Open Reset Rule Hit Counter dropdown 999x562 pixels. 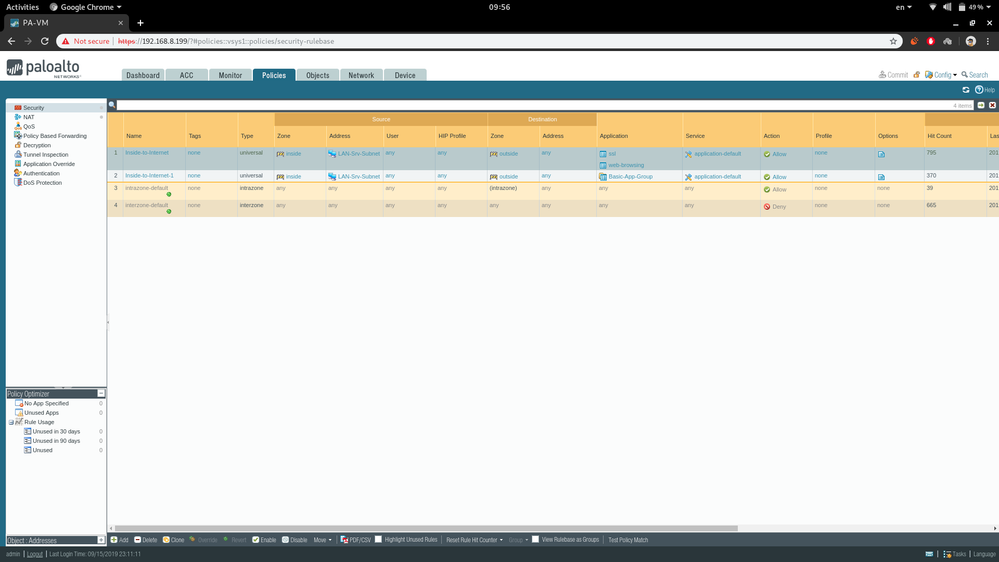474,540
